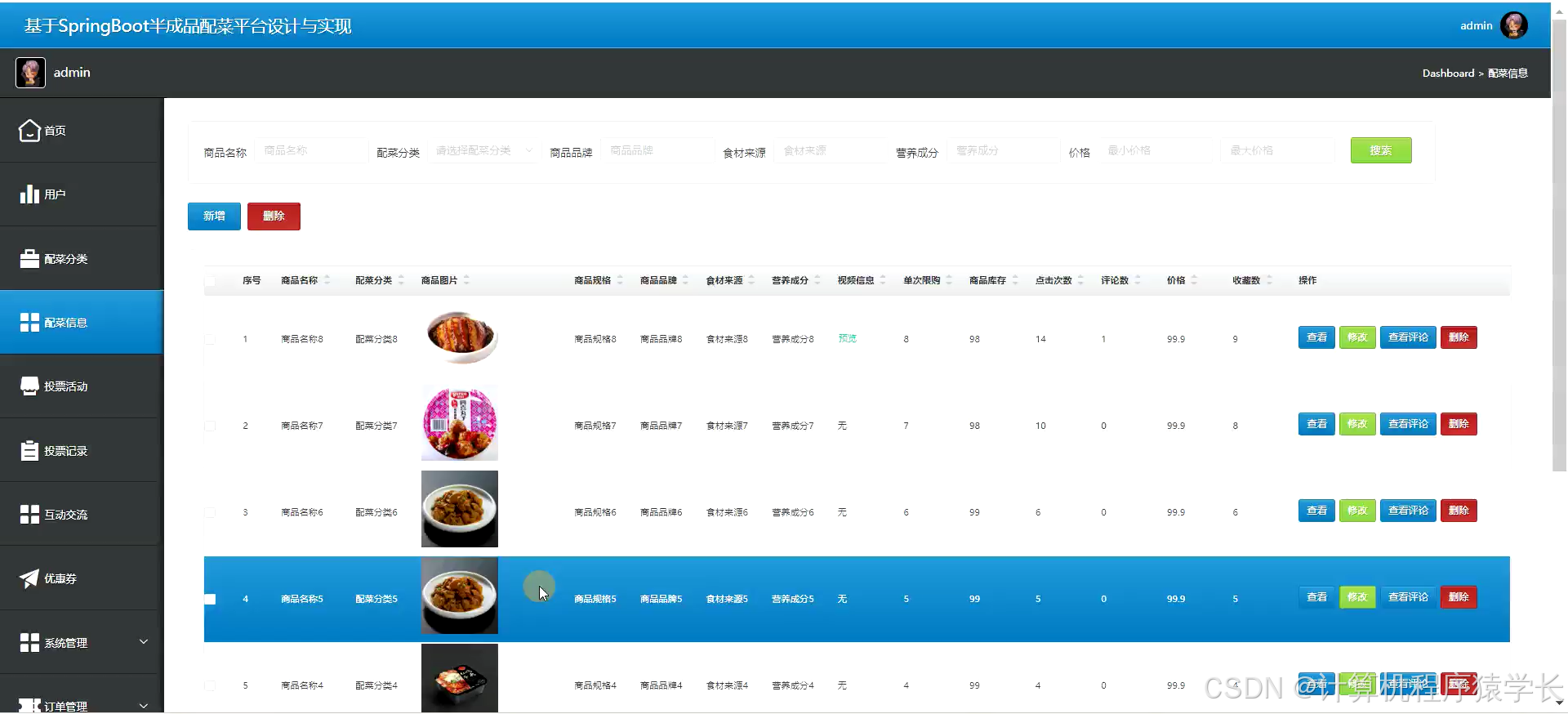Open the 首页 menu item

pyautogui.click(x=82, y=130)
